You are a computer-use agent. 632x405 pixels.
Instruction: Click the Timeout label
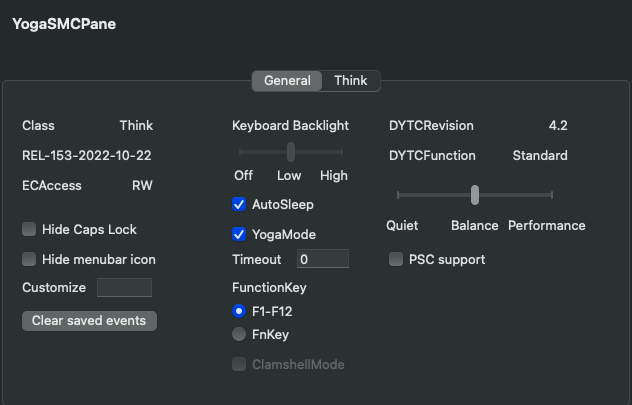[256, 260]
